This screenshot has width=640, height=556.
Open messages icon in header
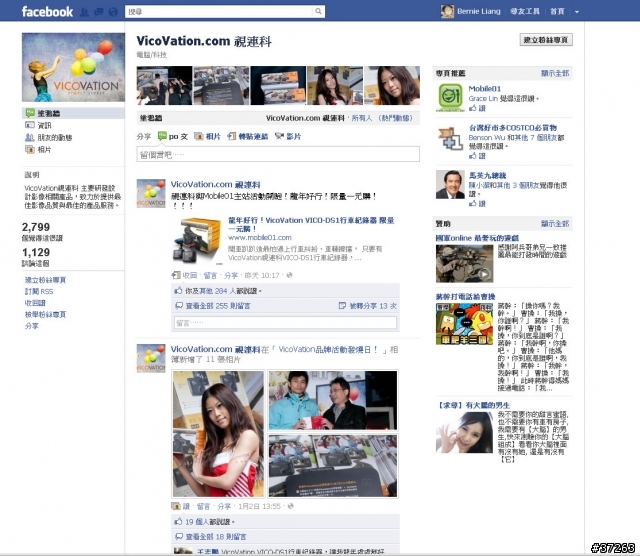click(x=98, y=12)
